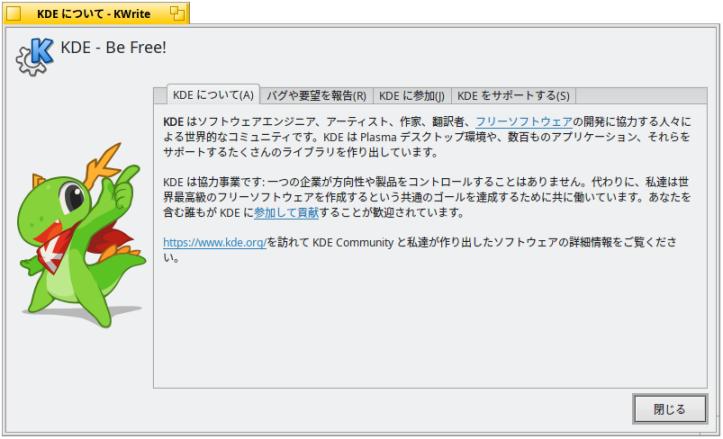
Task: Click the 'KDE は協力事業です' paragraph text
Action: [x=427, y=197]
